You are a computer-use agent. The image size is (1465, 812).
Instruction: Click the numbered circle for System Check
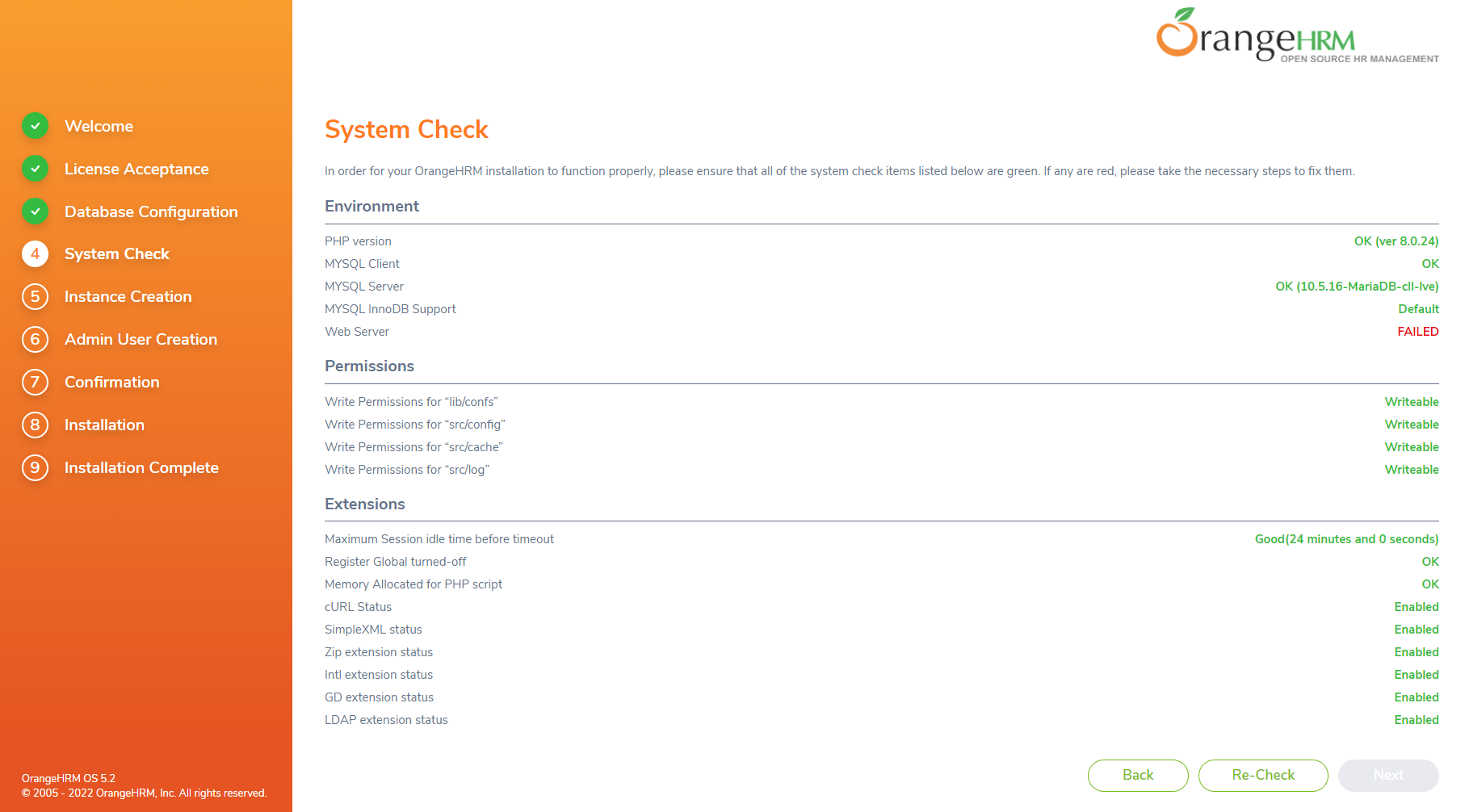tap(35, 253)
